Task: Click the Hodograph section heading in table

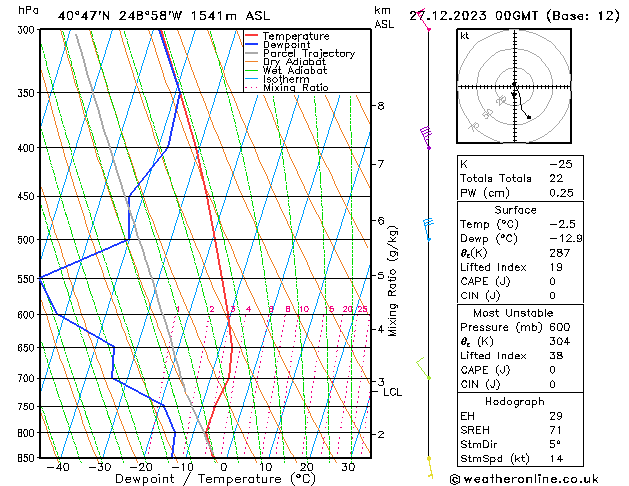Action: (x=515, y=402)
